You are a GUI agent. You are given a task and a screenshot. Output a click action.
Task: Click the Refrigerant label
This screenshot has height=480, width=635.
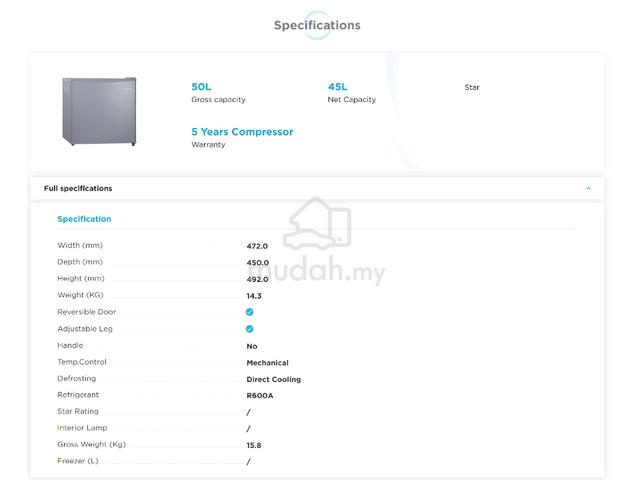click(x=78, y=395)
